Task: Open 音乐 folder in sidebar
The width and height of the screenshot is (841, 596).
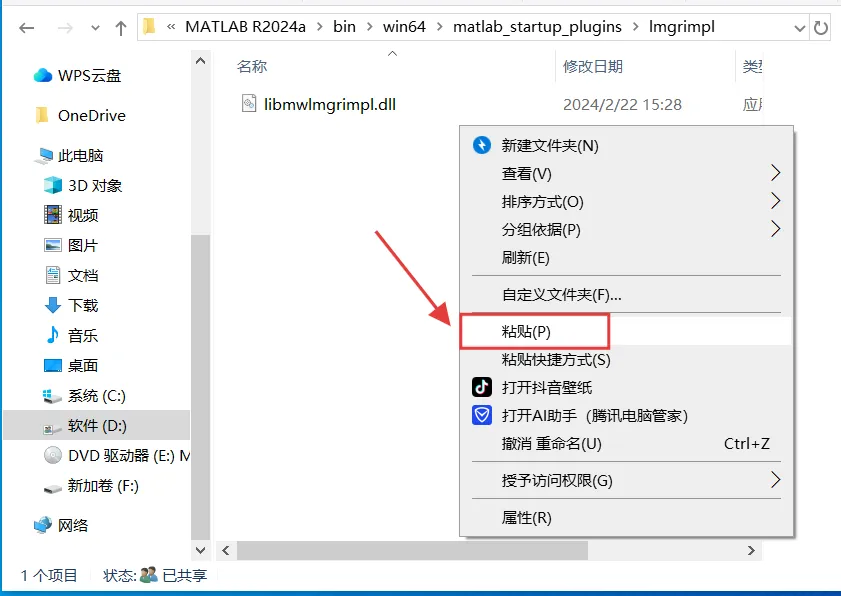Action: pos(83,336)
